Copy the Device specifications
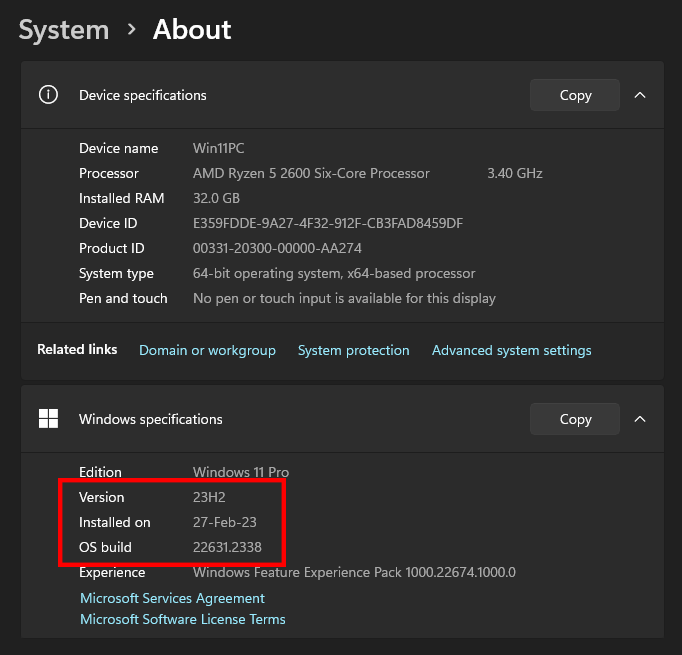The width and height of the screenshot is (682, 655). tap(575, 95)
